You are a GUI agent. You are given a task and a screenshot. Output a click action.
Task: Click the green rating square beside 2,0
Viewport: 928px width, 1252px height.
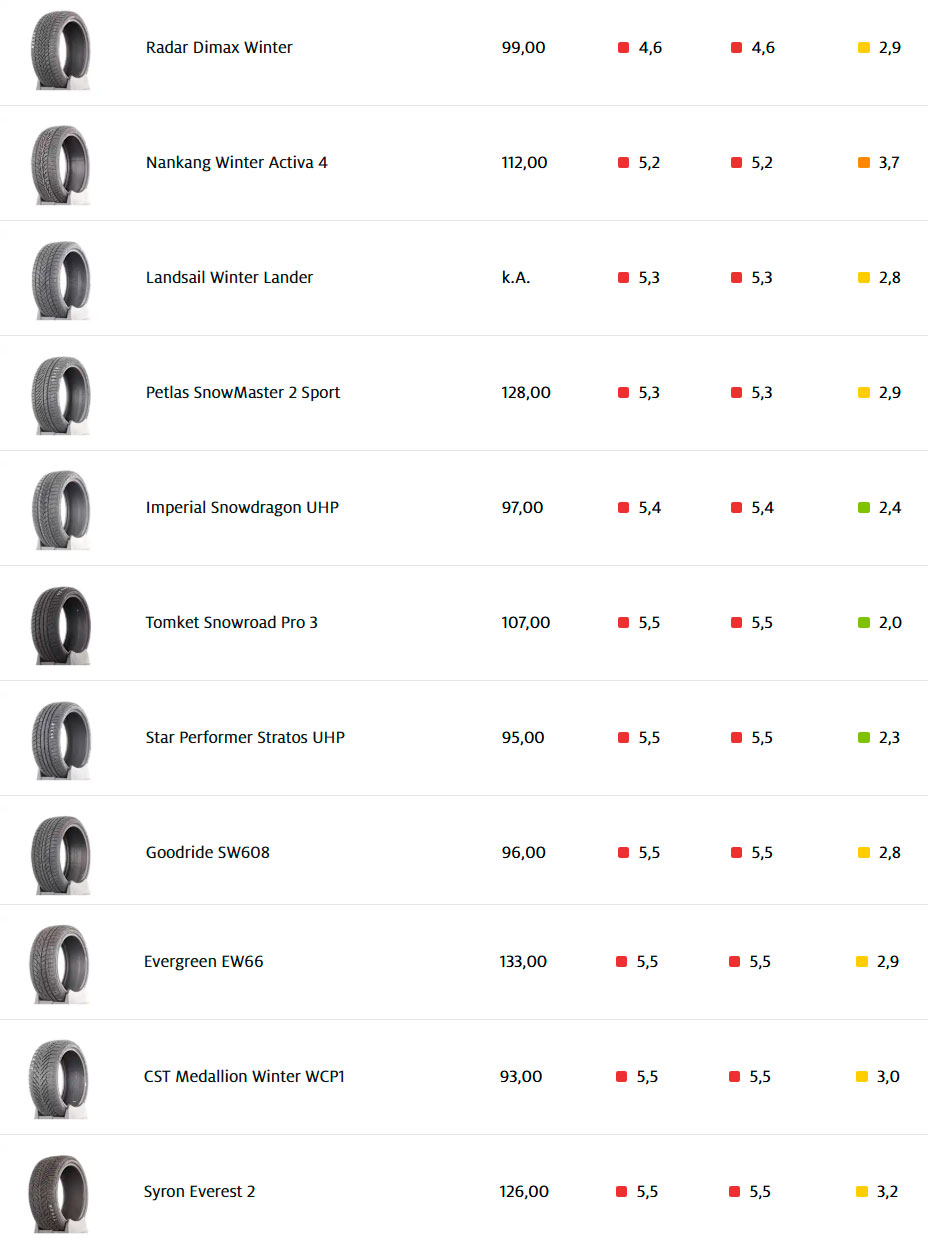[x=864, y=623]
